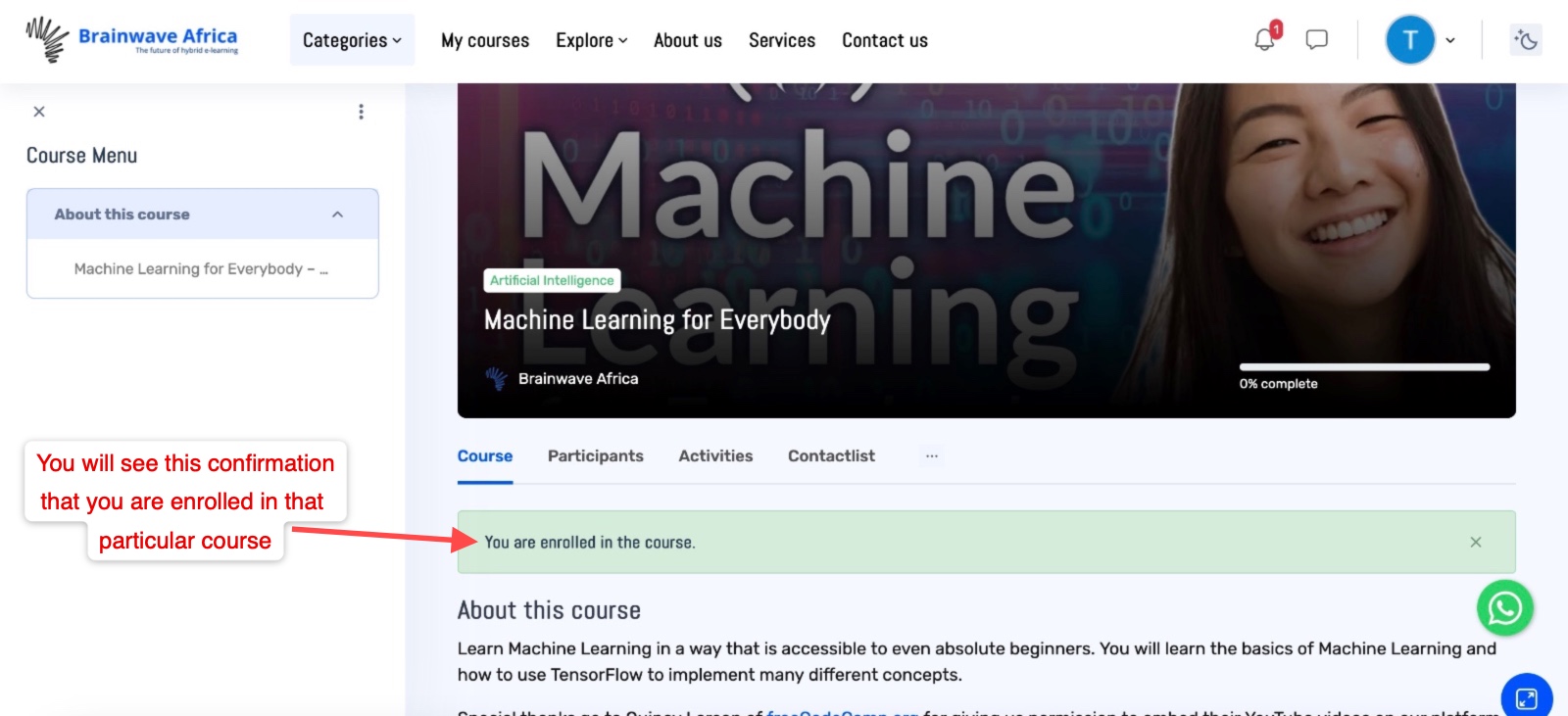
Task: Collapse the About this course section
Action: click(x=337, y=215)
